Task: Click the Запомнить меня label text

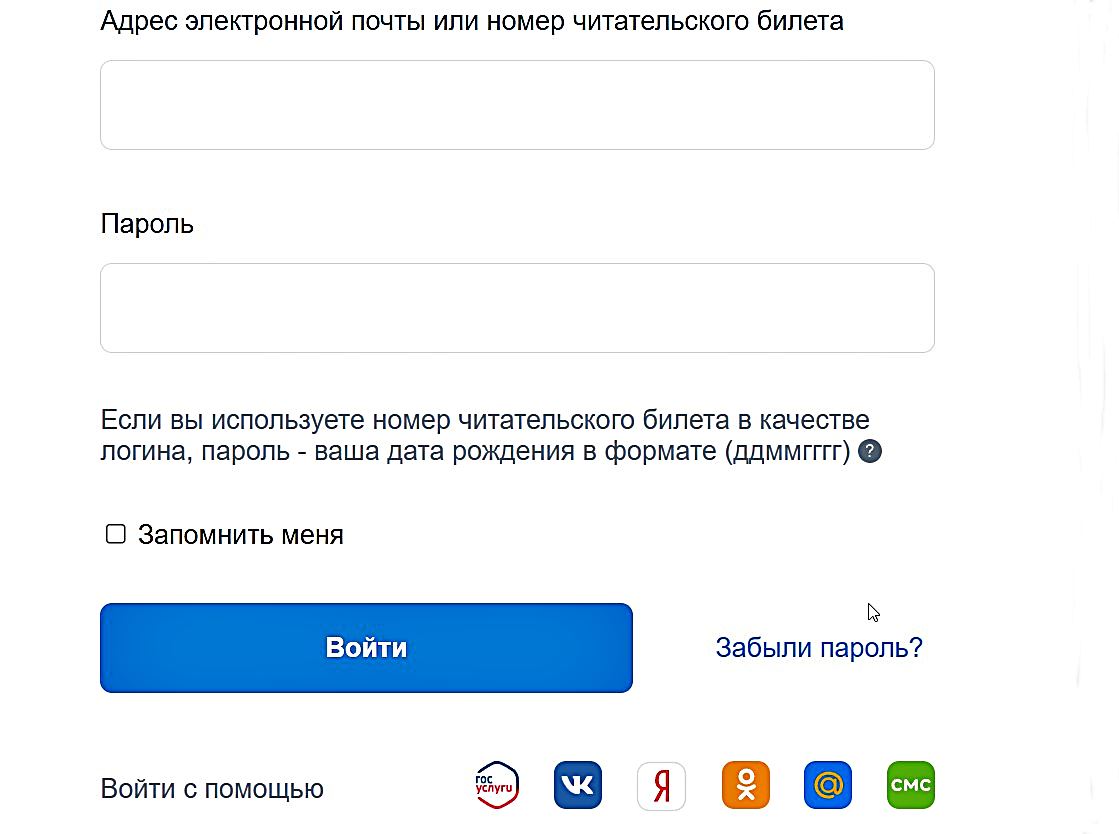Action: pos(240,535)
